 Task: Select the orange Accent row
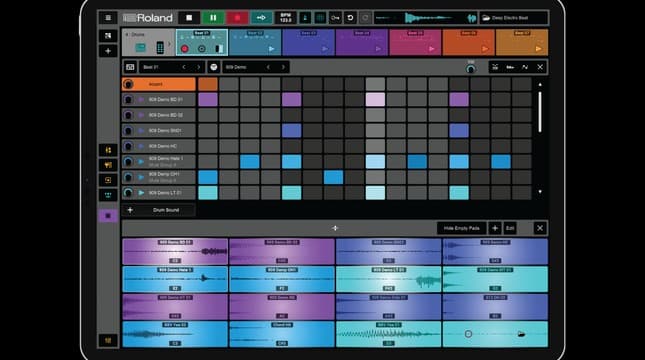tap(159, 84)
